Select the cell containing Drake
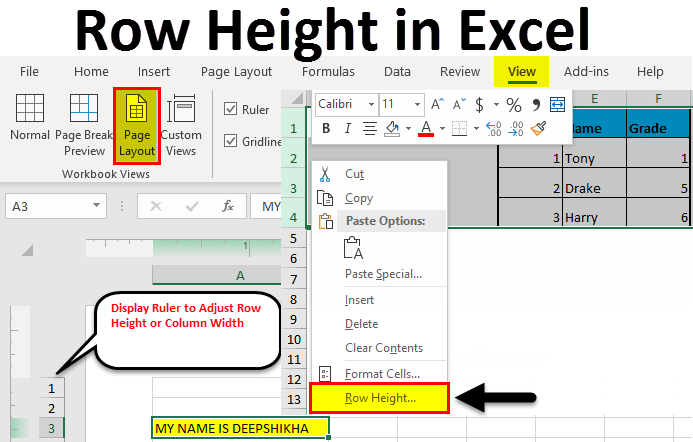Image resolution: width=693 pixels, height=442 pixels. point(594,183)
